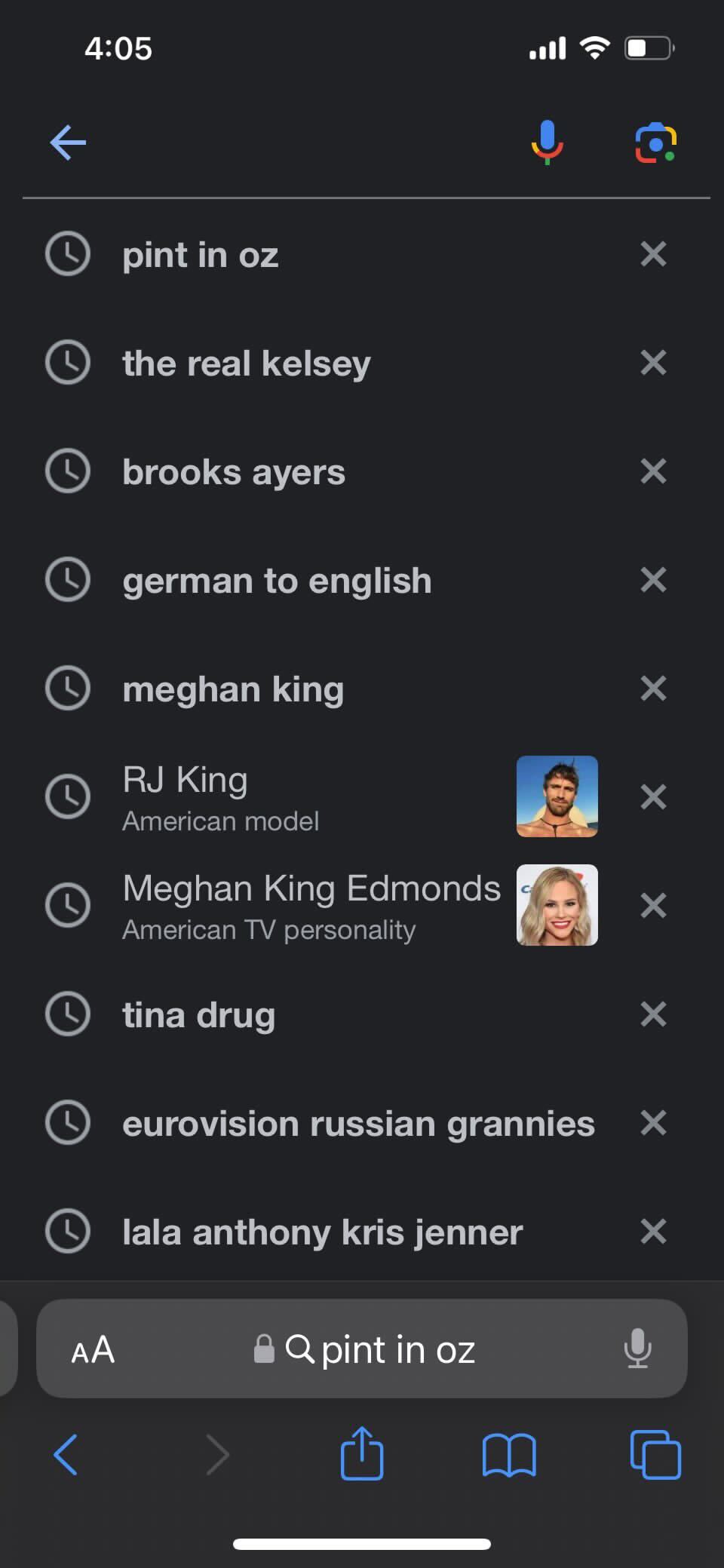The width and height of the screenshot is (724, 1568).
Task: Remove "brooks ayers" suggestion
Action: tap(653, 471)
